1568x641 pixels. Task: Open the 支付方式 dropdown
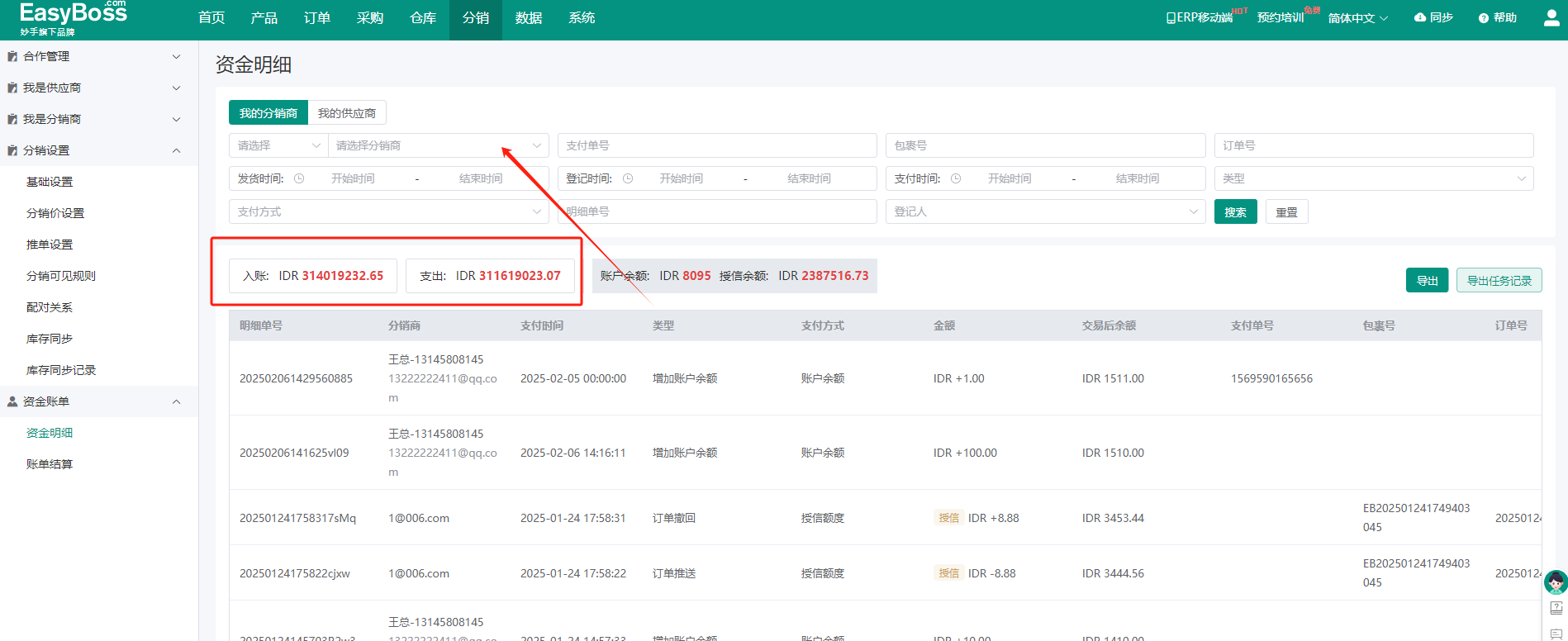coord(388,211)
